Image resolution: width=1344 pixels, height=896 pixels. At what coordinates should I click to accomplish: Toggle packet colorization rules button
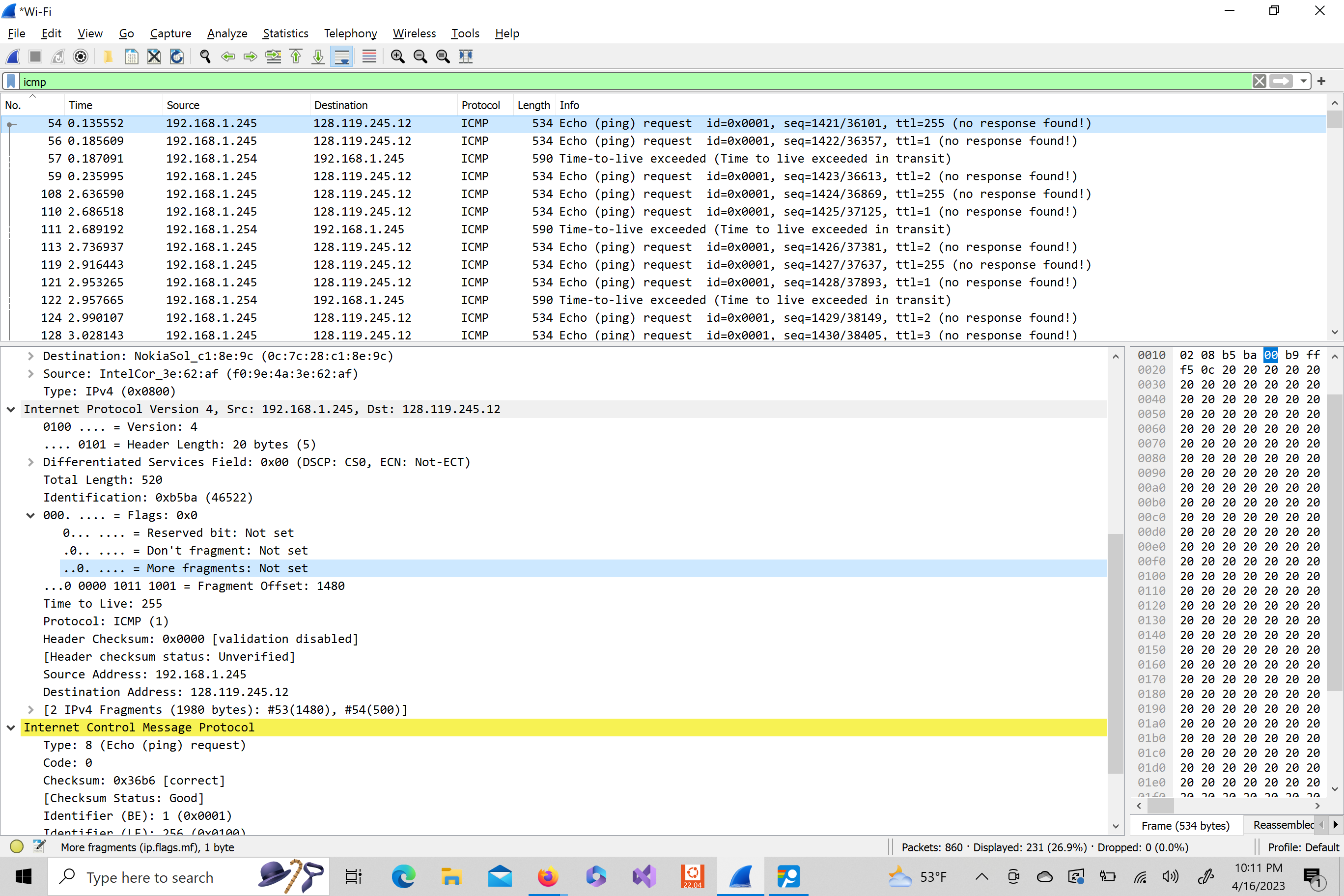[x=369, y=56]
